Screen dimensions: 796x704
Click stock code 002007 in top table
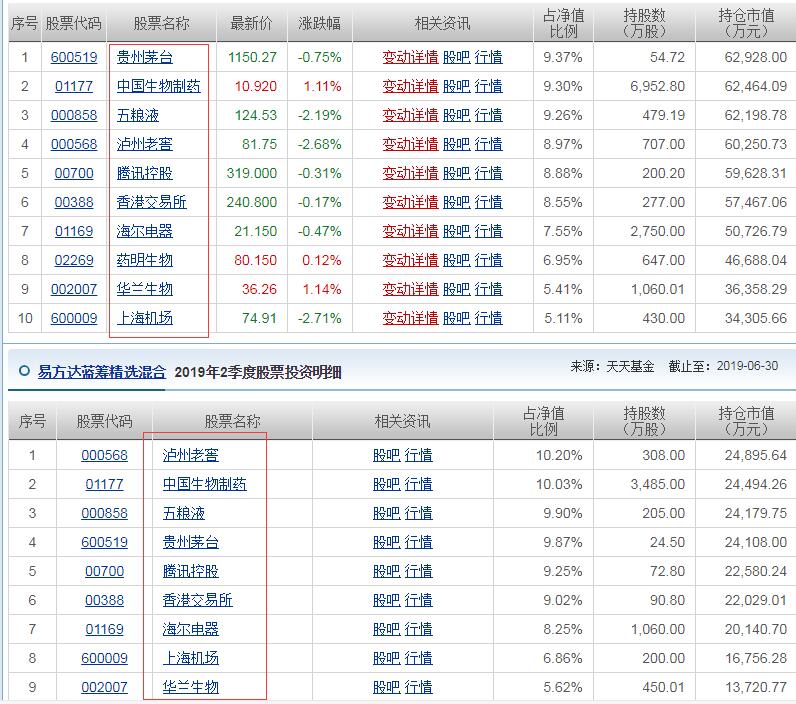click(x=74, y=289)
